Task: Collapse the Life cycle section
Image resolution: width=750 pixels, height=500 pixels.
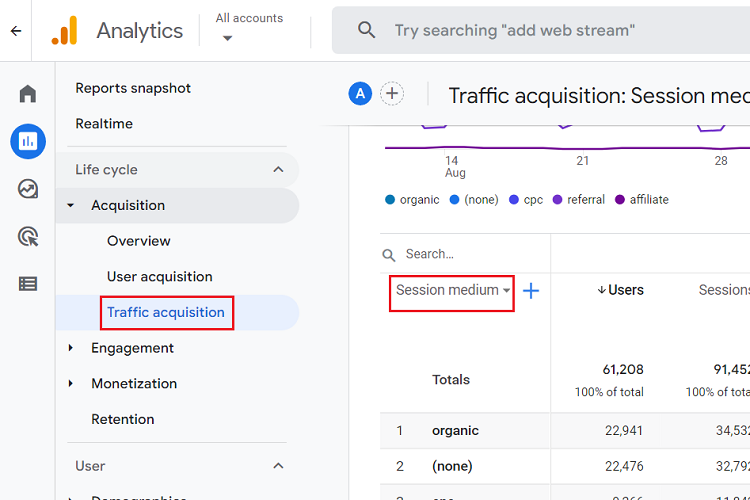Action: (278, 169)
